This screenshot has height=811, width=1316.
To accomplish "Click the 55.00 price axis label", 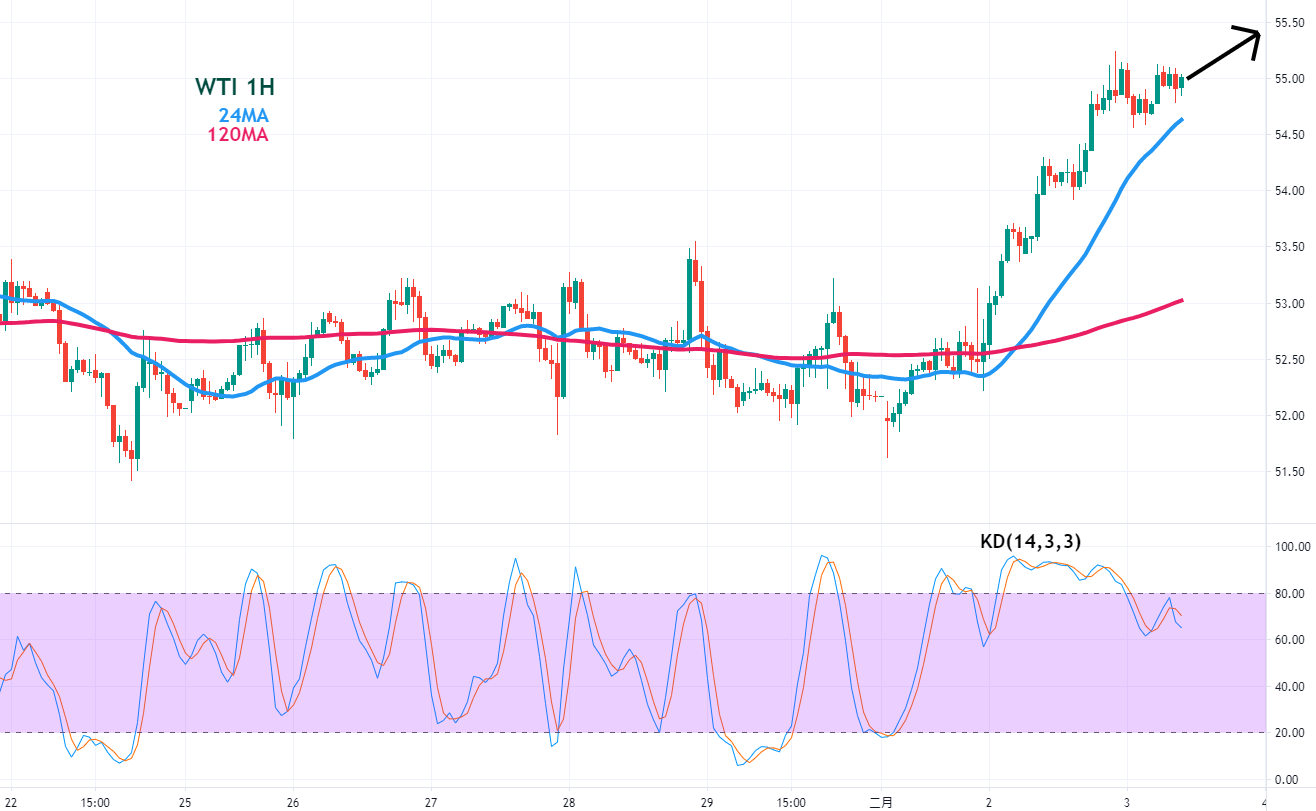I will 1288,78.
